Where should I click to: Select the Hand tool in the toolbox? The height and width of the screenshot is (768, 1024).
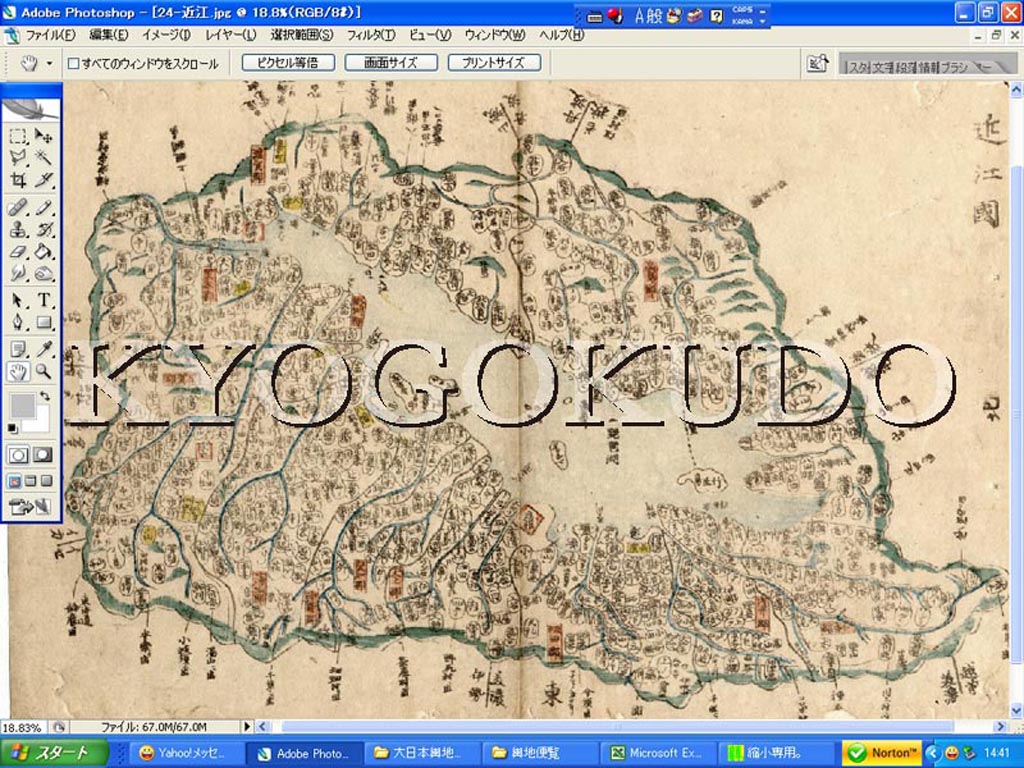click(x=18, y=372)
